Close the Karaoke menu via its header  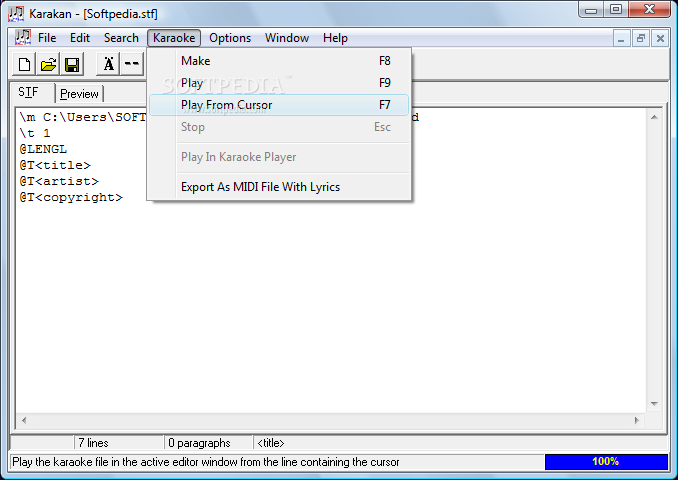[x=174, y=38]
